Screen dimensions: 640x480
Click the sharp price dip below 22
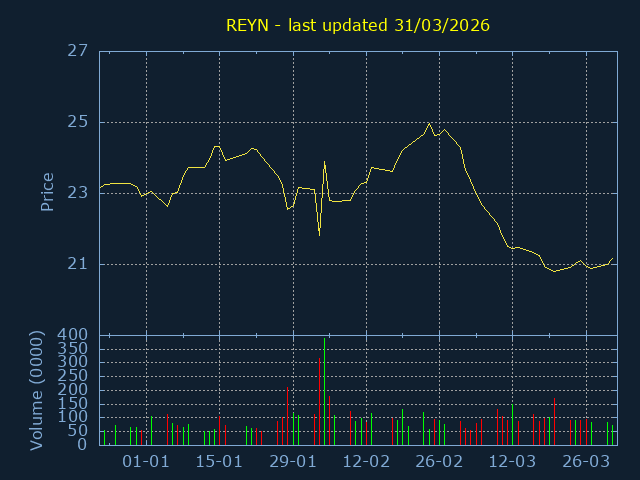coord(319,234)
